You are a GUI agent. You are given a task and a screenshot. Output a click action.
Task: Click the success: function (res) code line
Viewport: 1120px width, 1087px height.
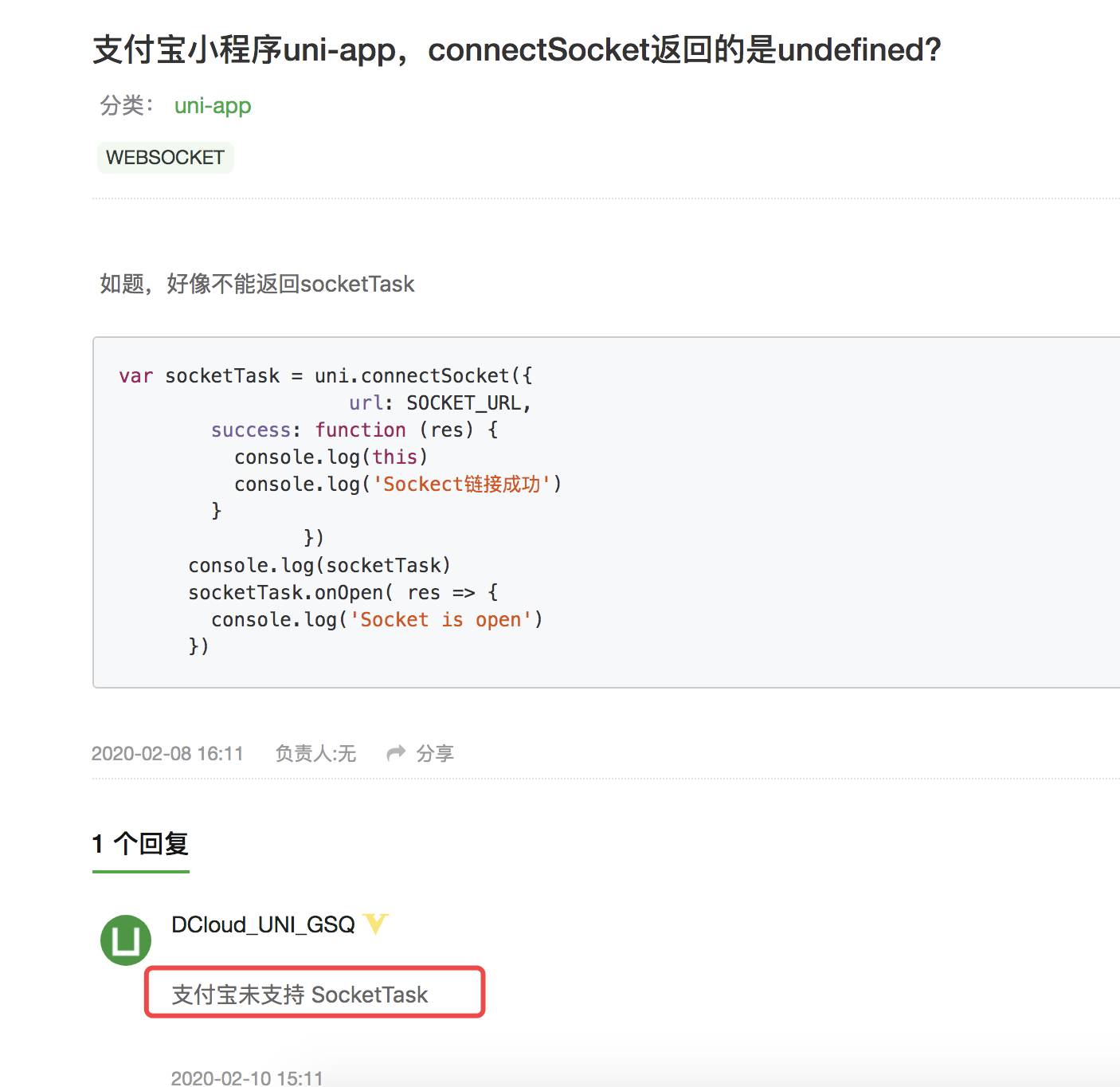click(x=354, y=430)
